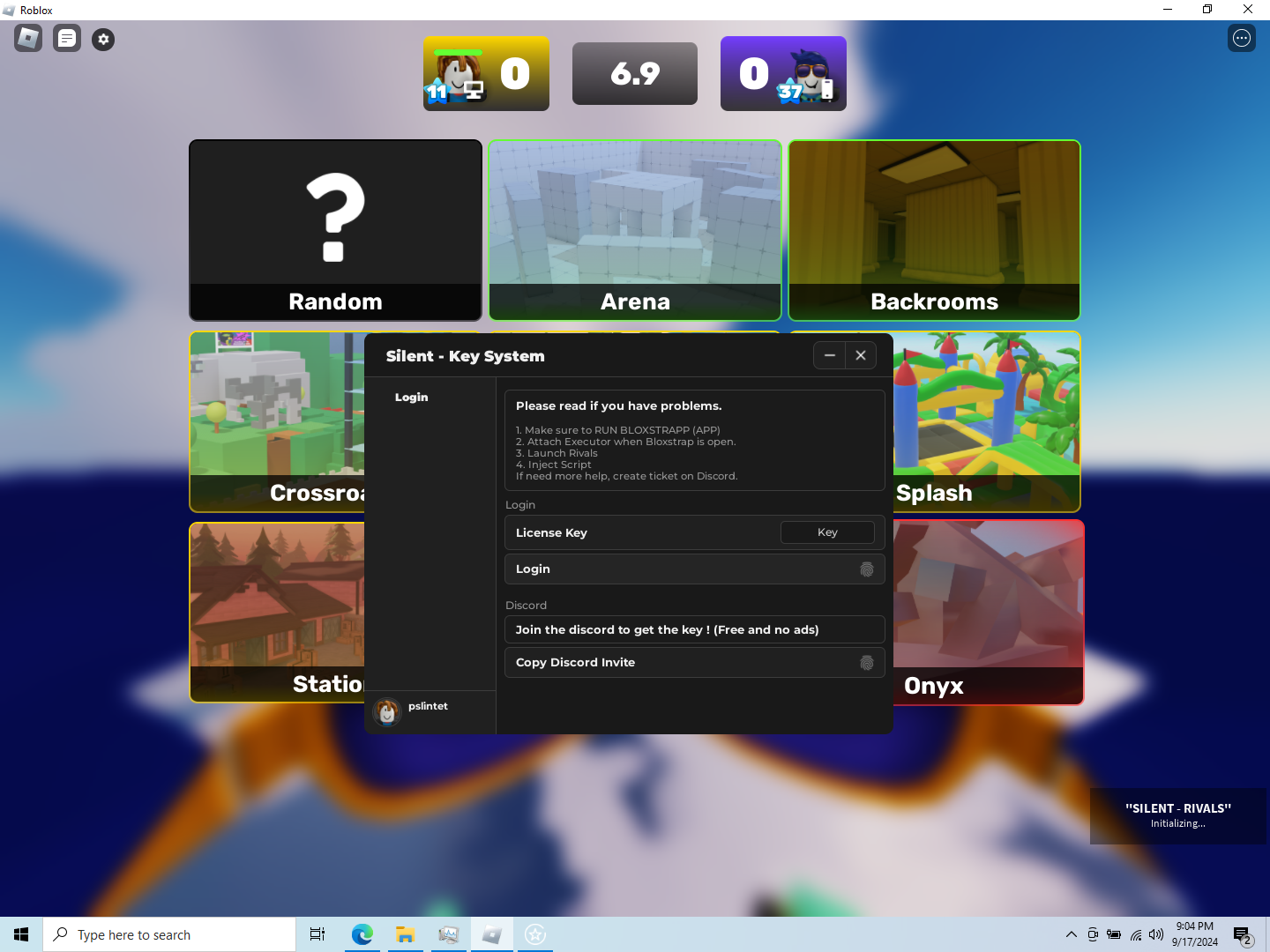Click the Copy Discord Invite button
Image resolution: width=1270 pixels, height=952 pixels.
(x=695, y=663)
